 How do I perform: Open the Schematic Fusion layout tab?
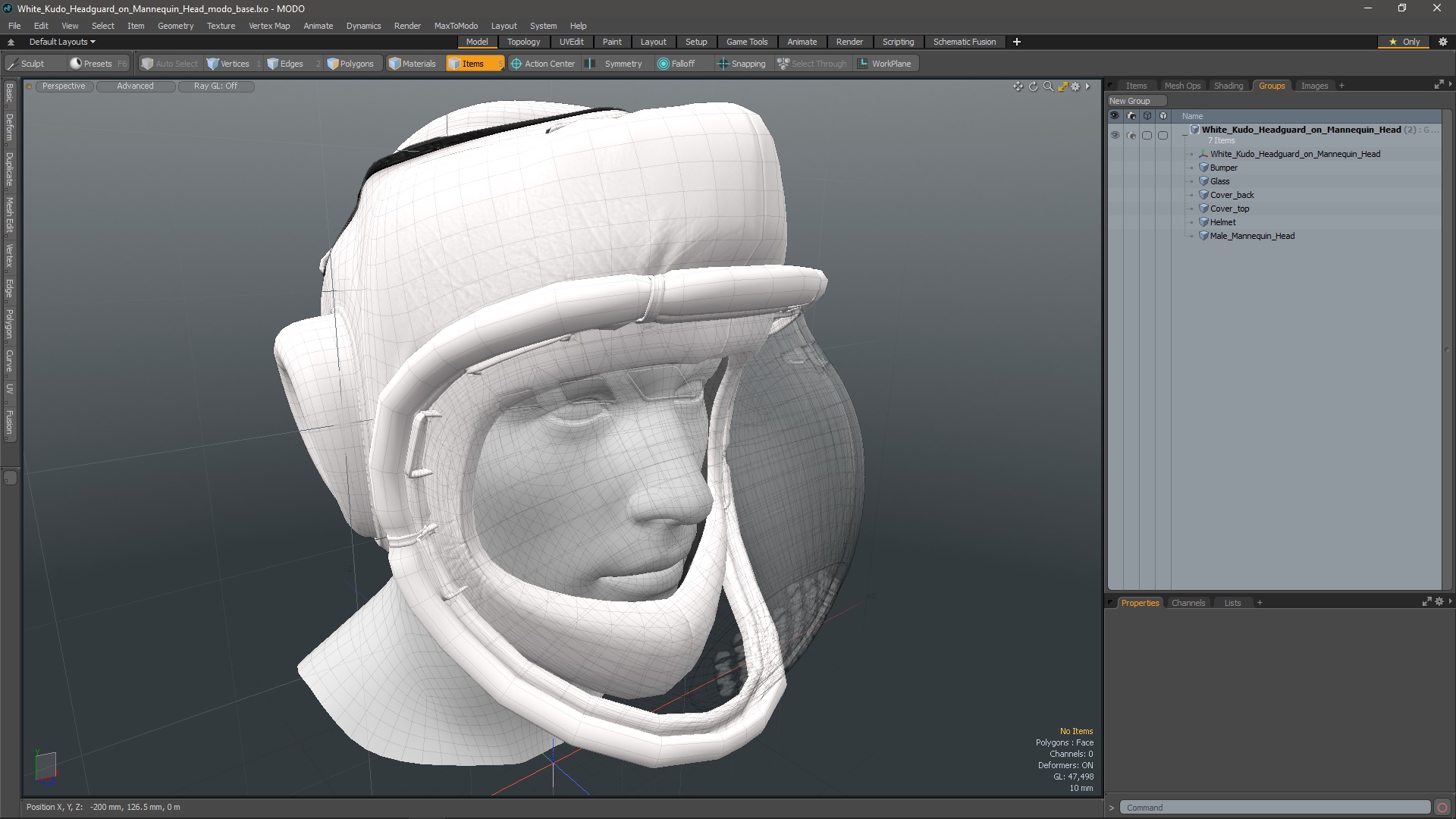pyautogui.click(x=965, y=42)
